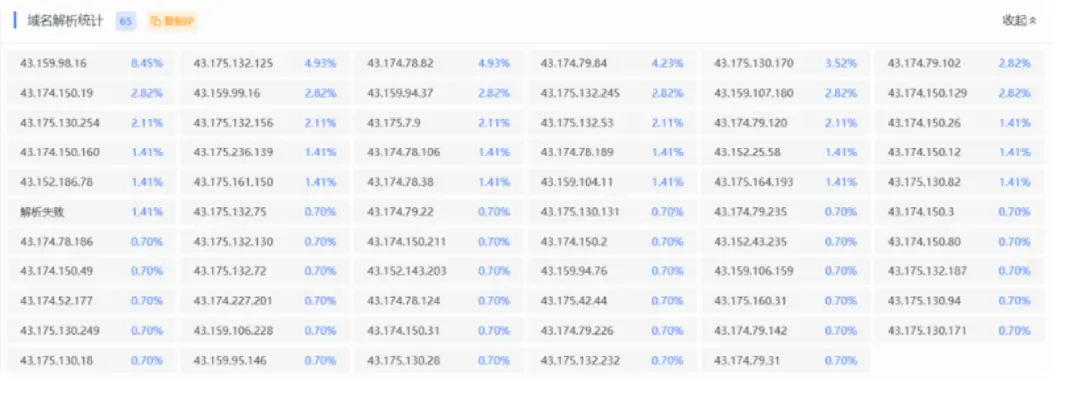Select IP 43.159.95.146

pos(230,361)
